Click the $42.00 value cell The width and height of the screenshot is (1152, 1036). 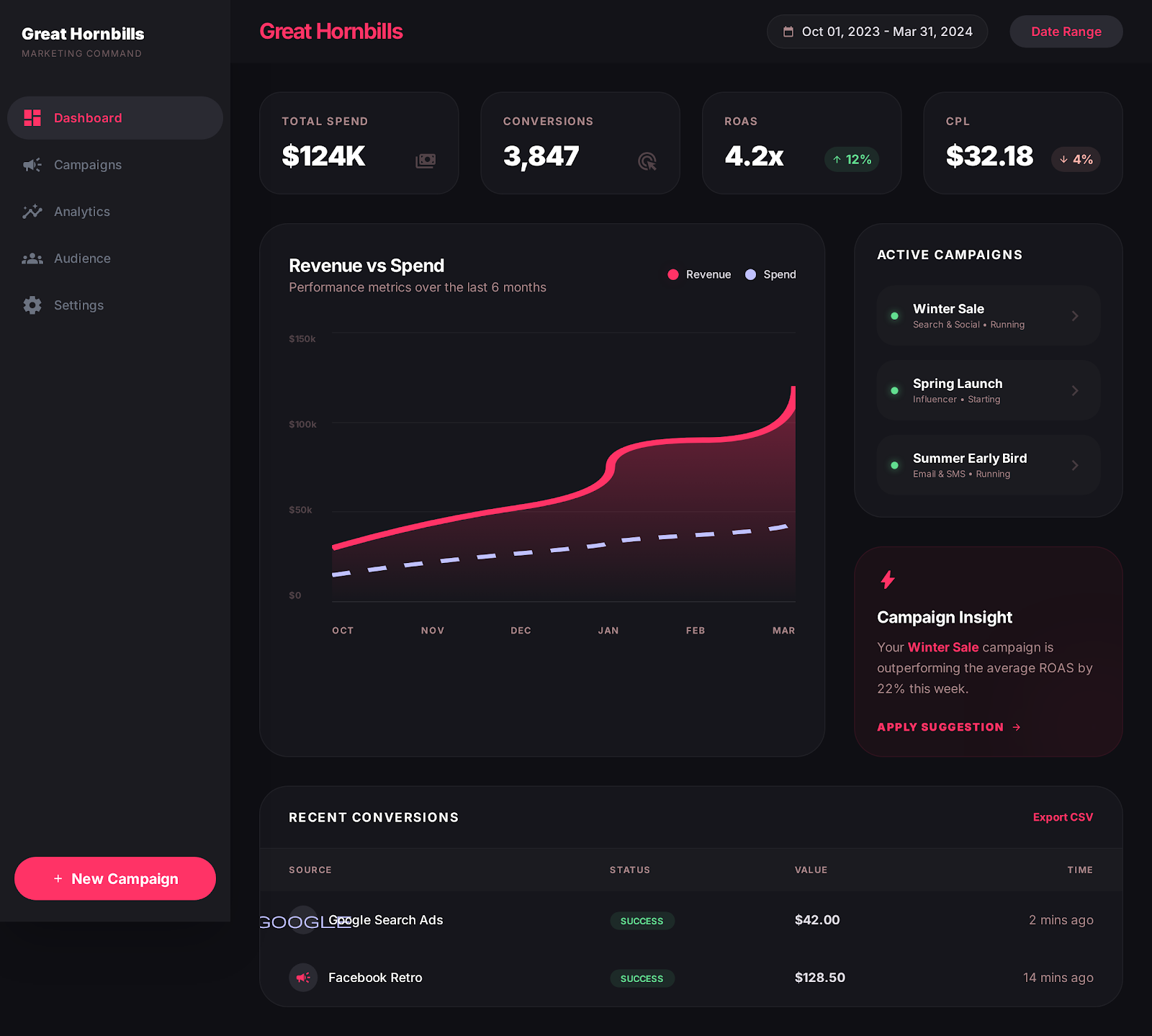point(817,920)
